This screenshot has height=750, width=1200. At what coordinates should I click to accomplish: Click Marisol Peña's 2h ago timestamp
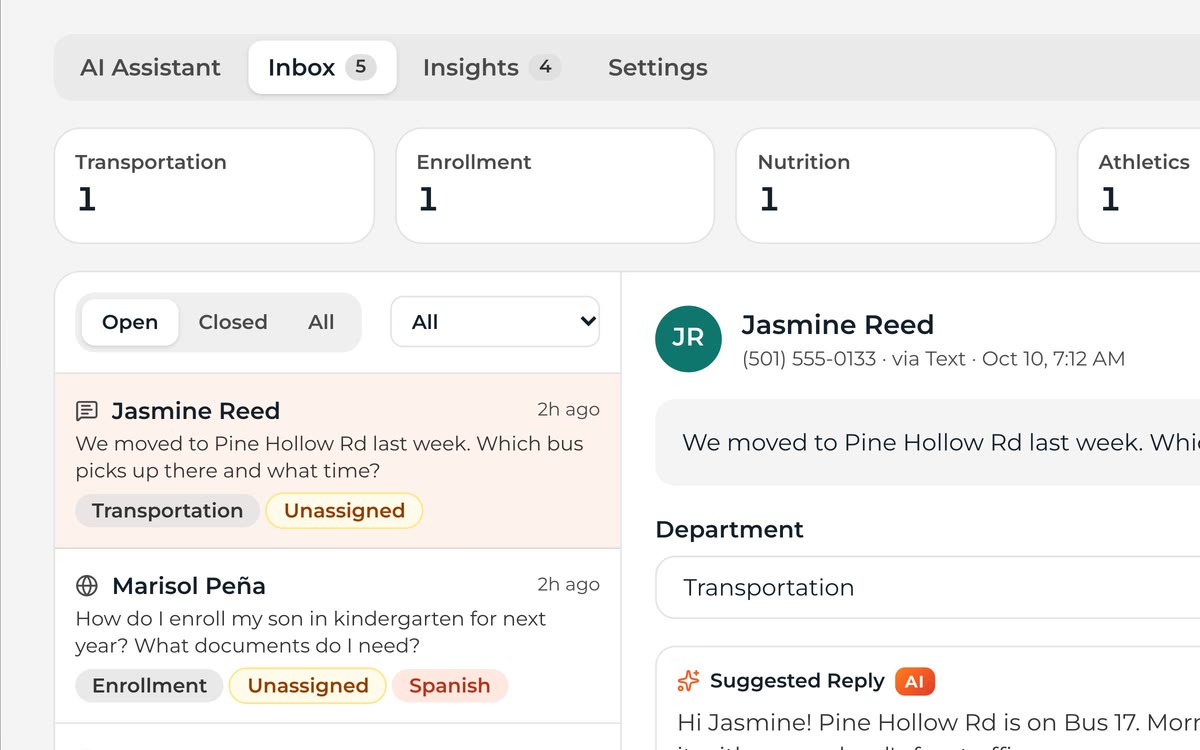(x=568, y=584)
